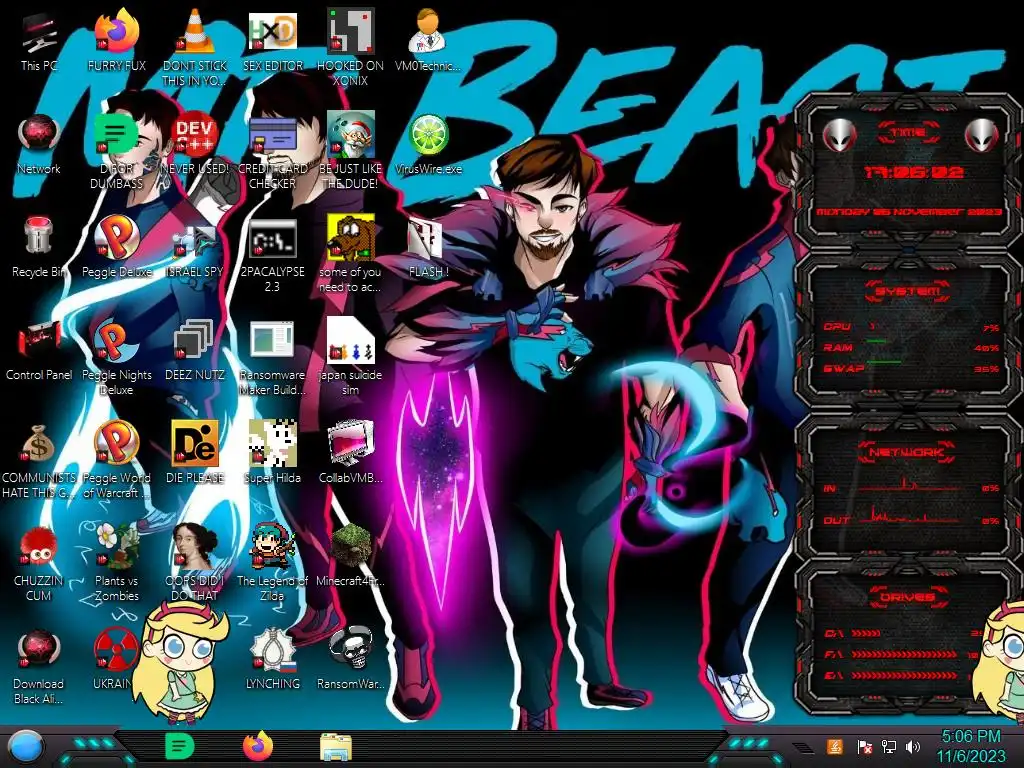Select the red fuzzy creature icon
The height and width of the screenshot is (768, 1024).
pos(39,547)
